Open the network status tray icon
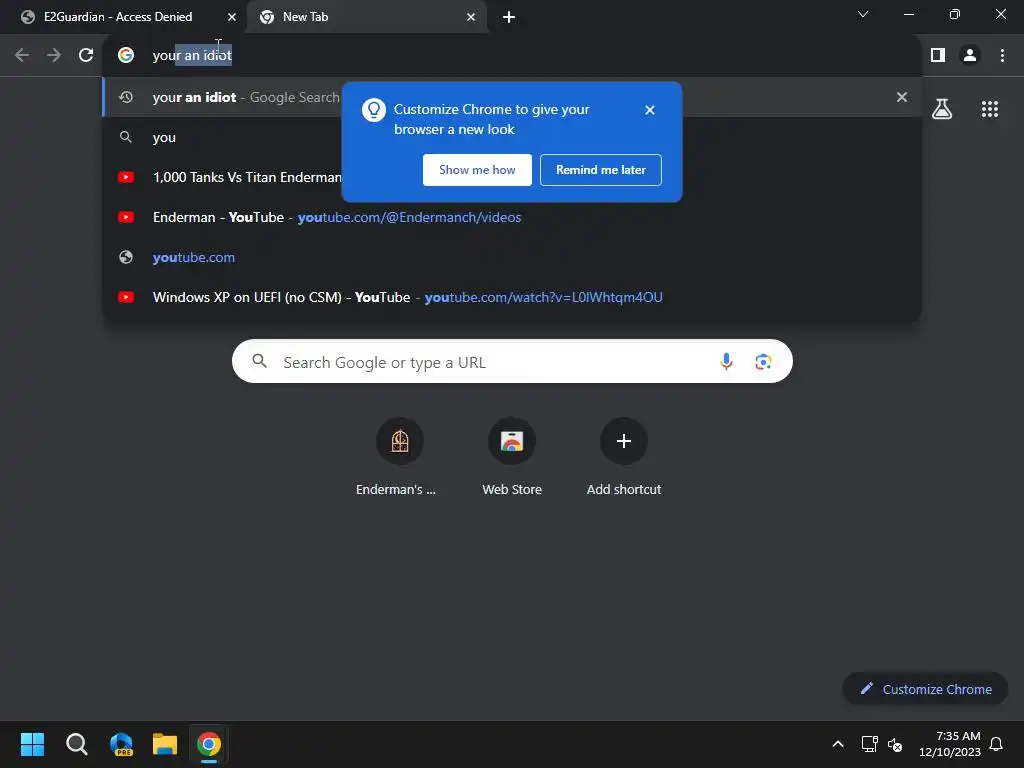This screenshot has width=1024, height=768. coord(869,744)
